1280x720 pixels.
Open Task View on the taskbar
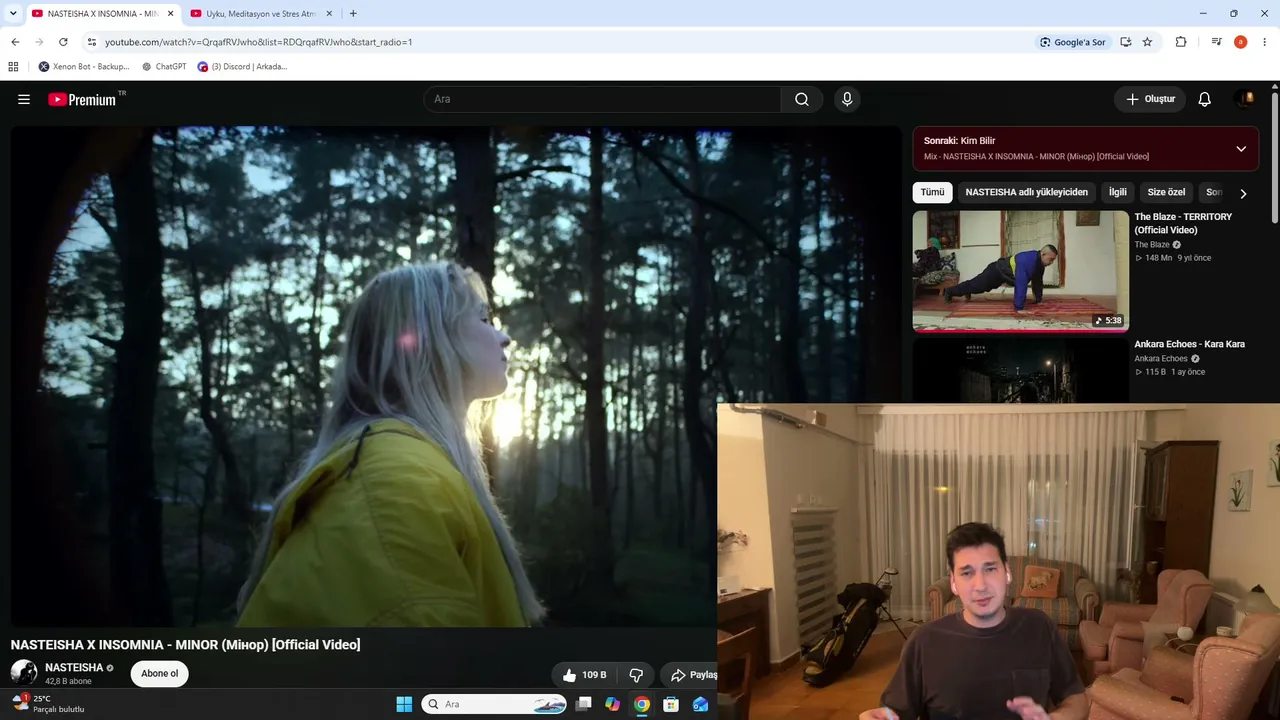(584, 704)
